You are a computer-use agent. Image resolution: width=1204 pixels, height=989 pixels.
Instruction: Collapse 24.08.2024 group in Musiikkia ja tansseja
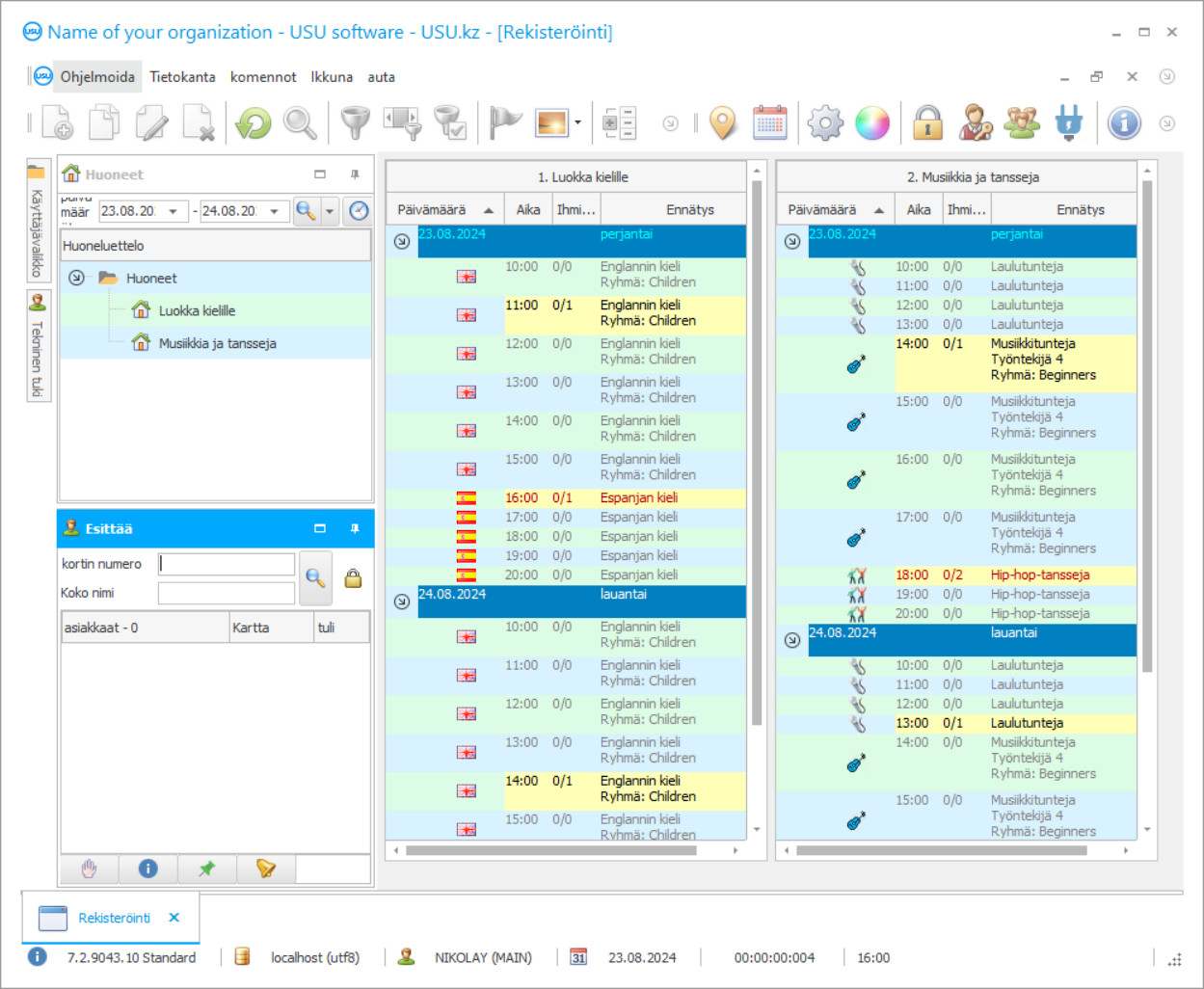[792, 640]
